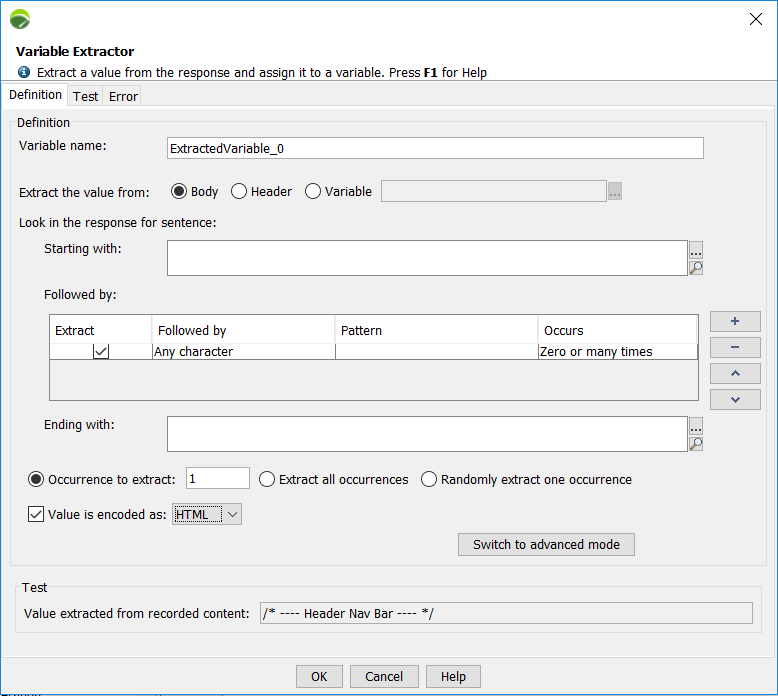Click the Occurrence number input field
Image resolution: width=778 pixels, height=696 pixels.
click(218, 478)
